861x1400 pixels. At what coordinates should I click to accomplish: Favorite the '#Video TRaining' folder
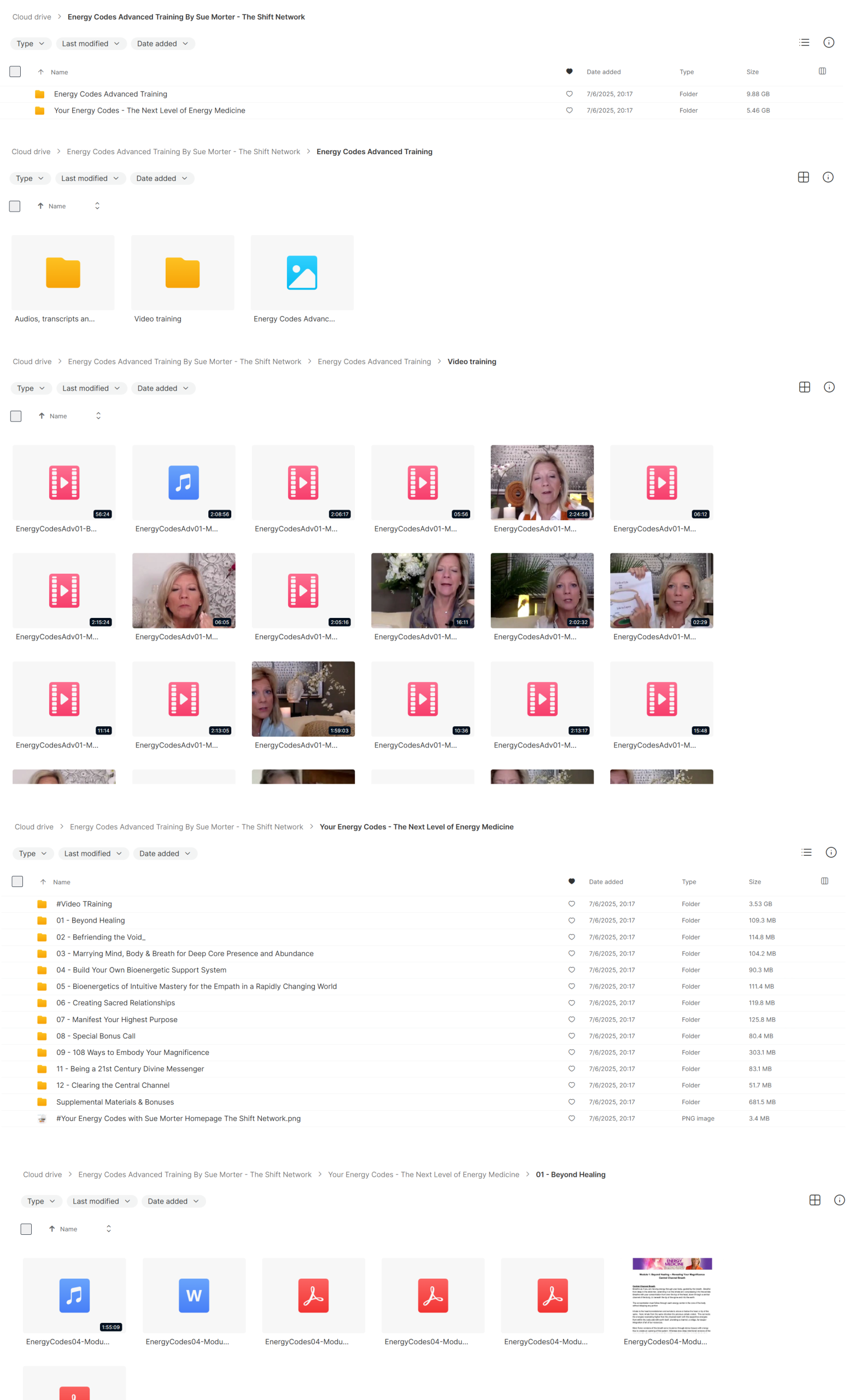coord(571,904)
